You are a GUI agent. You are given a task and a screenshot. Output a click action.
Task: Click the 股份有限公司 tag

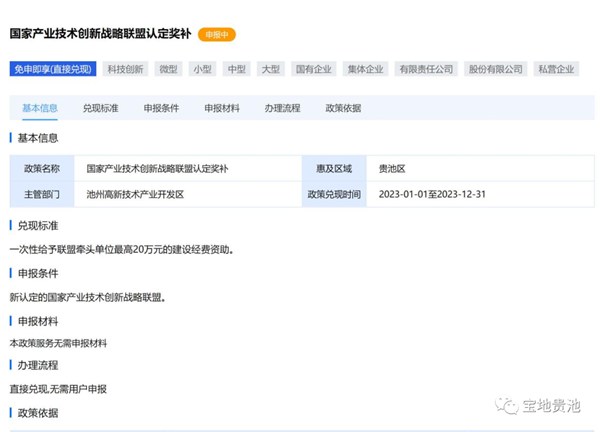point(495,69)
